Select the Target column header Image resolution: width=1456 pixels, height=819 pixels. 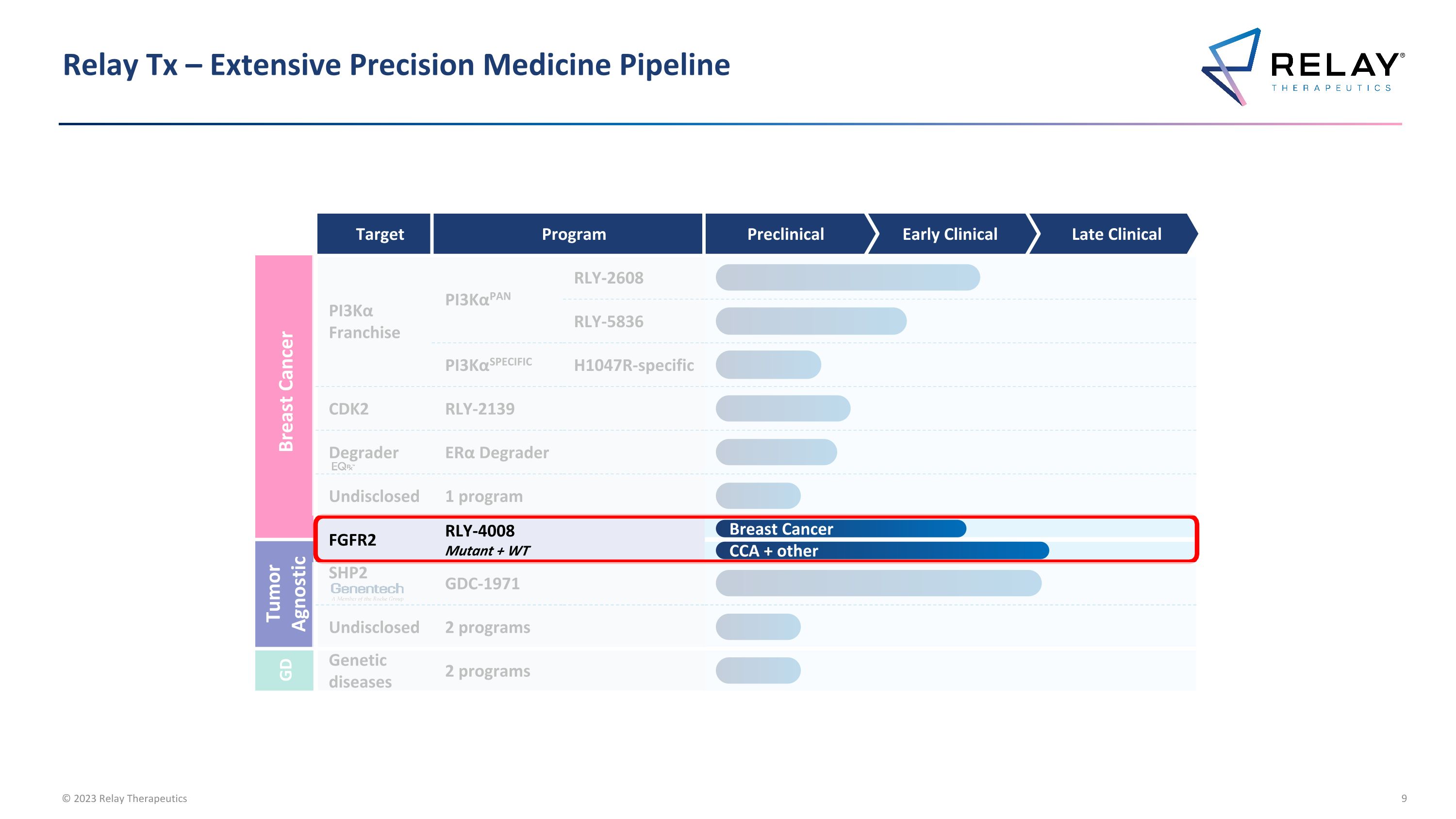(x=379, y=234)
